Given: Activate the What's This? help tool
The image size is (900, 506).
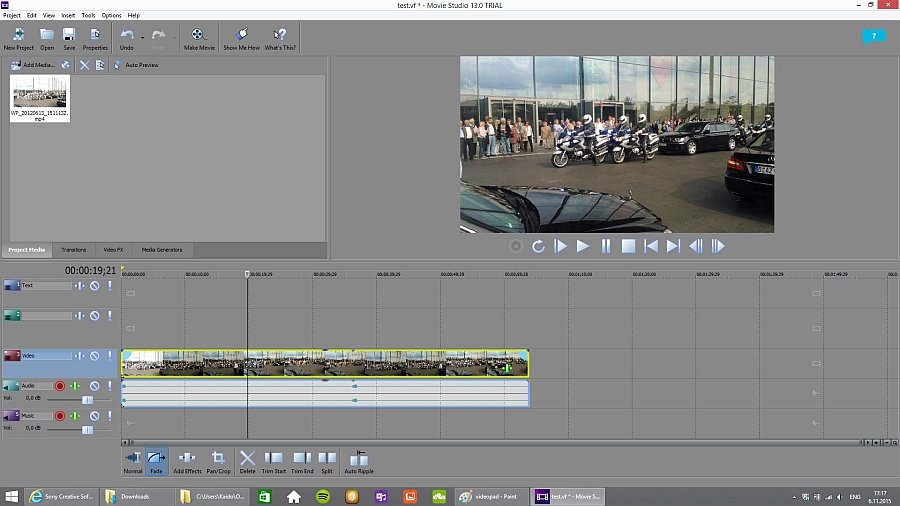Looking at the screenshot, I should point(280,39).
